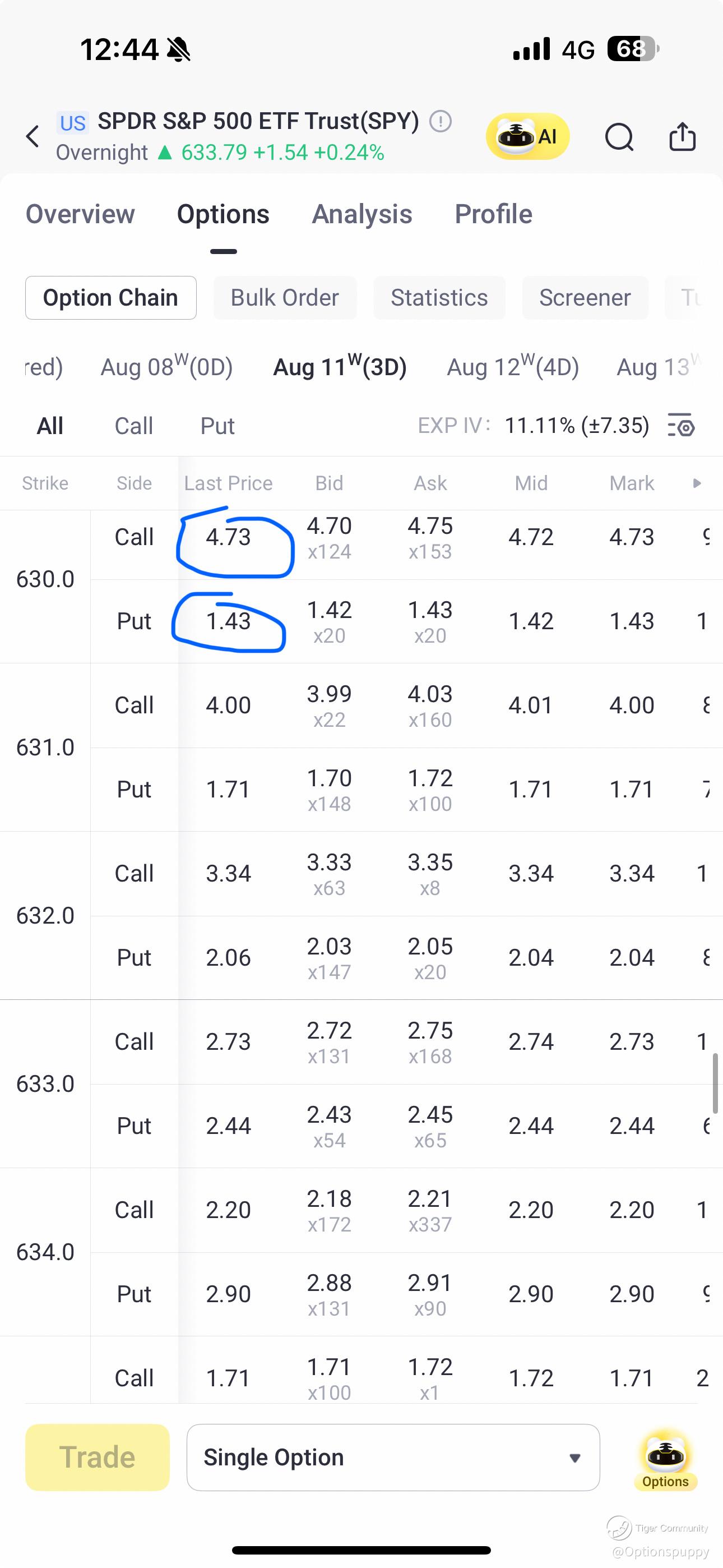
Task: Open the column display settings icon
Action: [x=682, y=426]
